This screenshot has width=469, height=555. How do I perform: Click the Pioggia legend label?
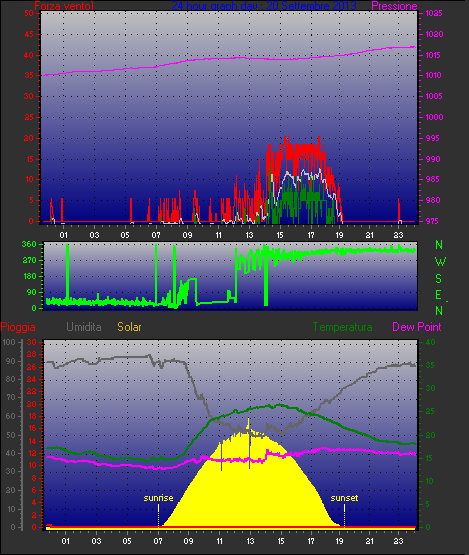coord(18,327)
